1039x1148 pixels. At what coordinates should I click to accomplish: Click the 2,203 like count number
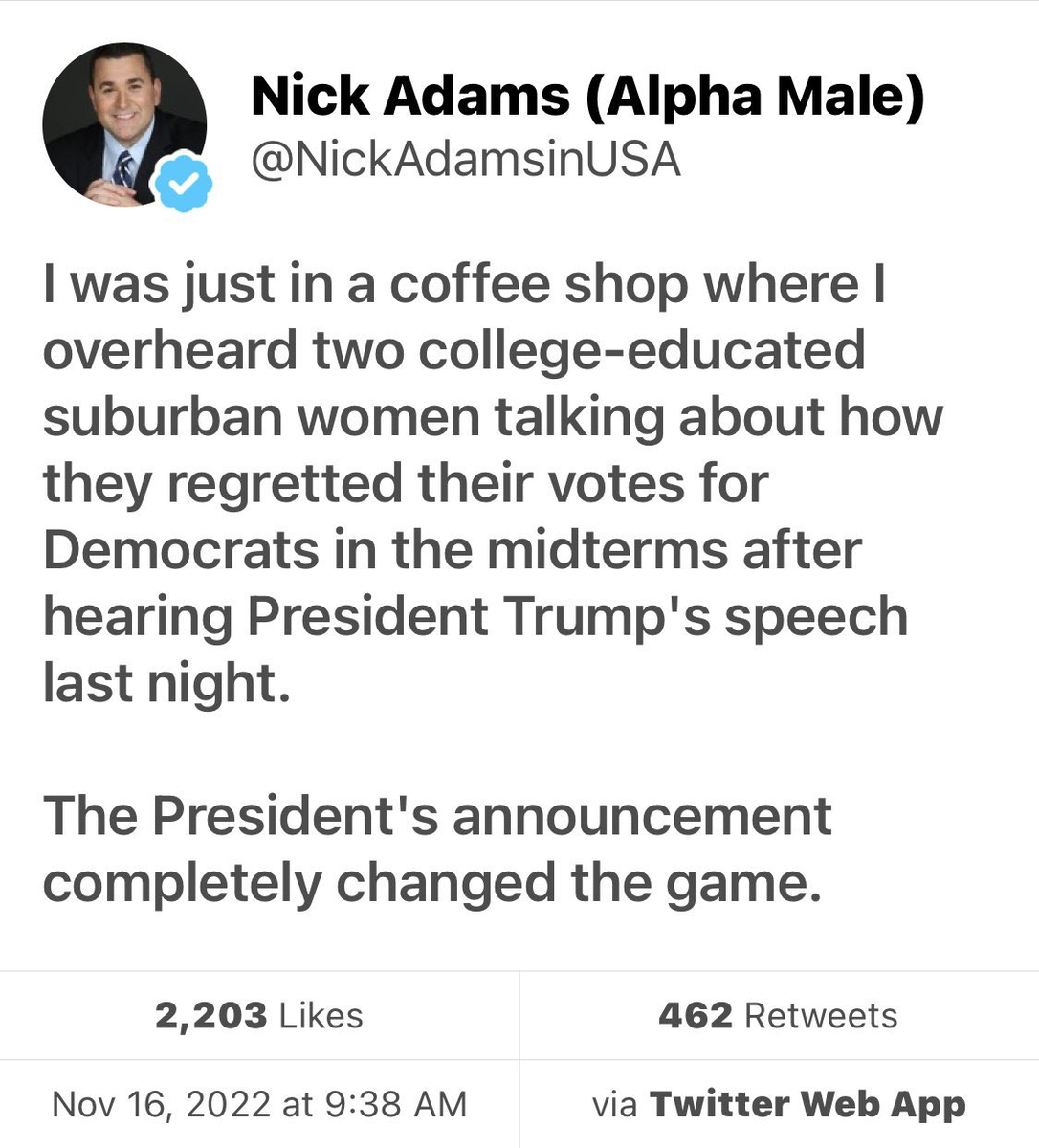point(210,1015)
